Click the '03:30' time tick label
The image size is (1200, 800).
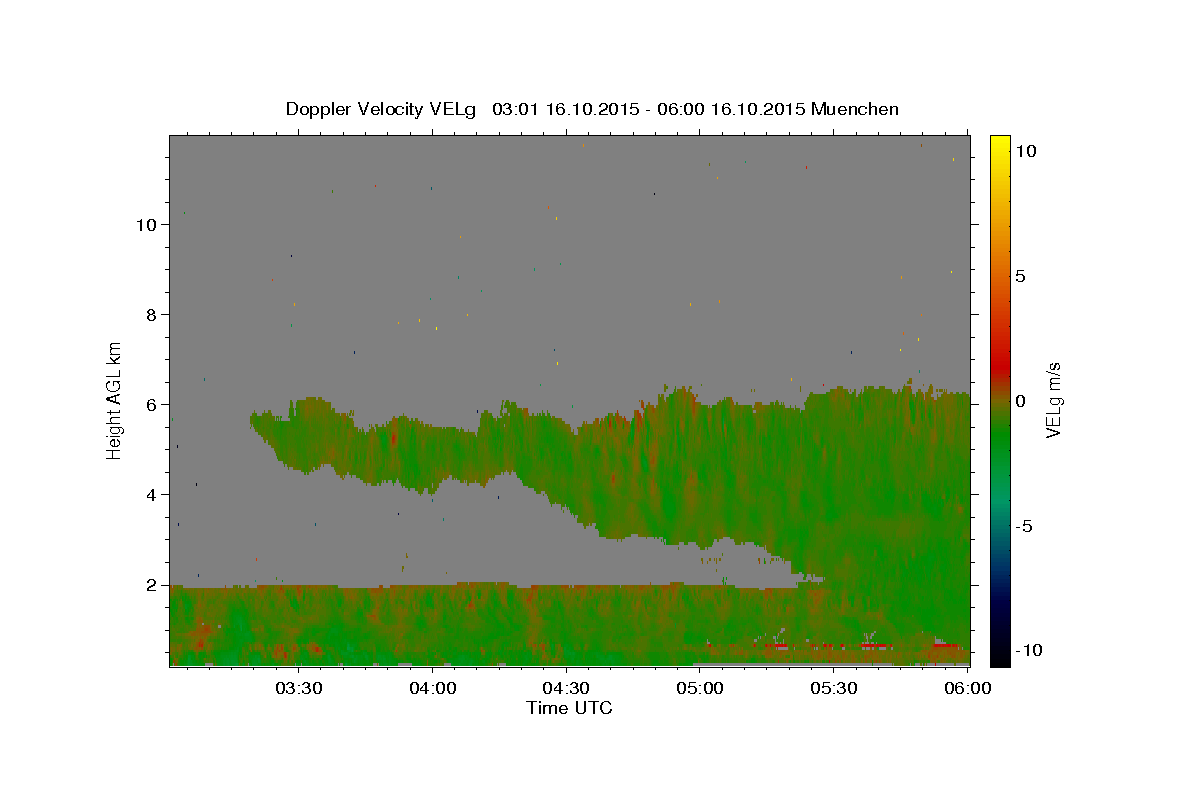299,689
